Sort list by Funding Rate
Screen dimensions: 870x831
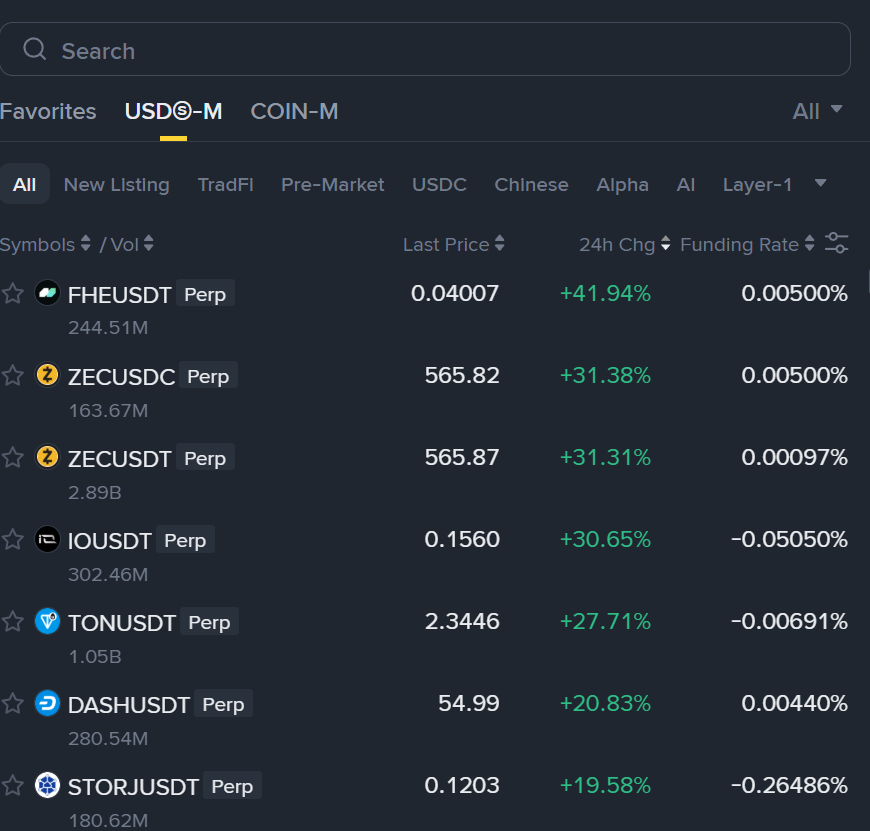(747, 244)
